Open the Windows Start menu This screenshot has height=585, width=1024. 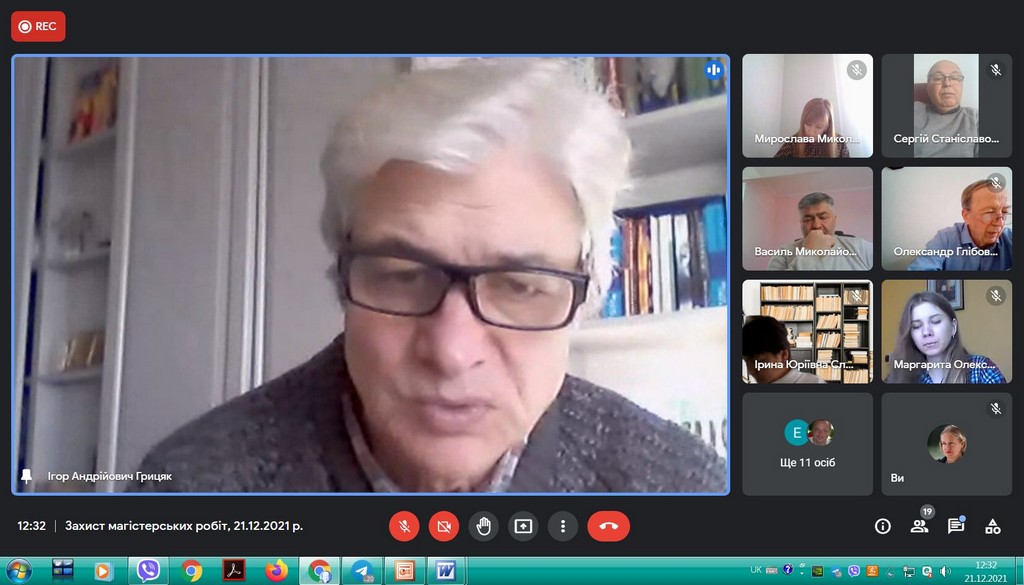click(x=18, y=571)
